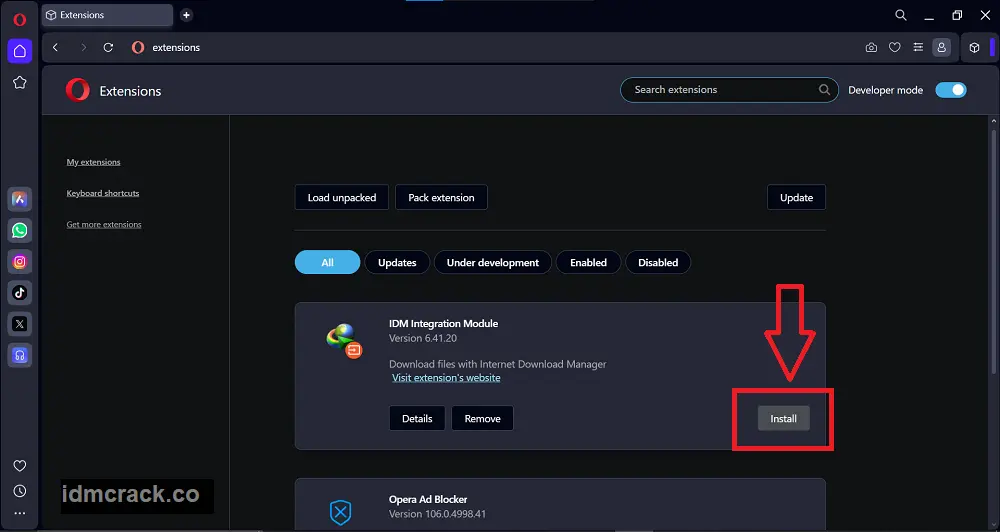Click the Update button
This screenshot has height=532, width=1000.
tap(797, 197)
